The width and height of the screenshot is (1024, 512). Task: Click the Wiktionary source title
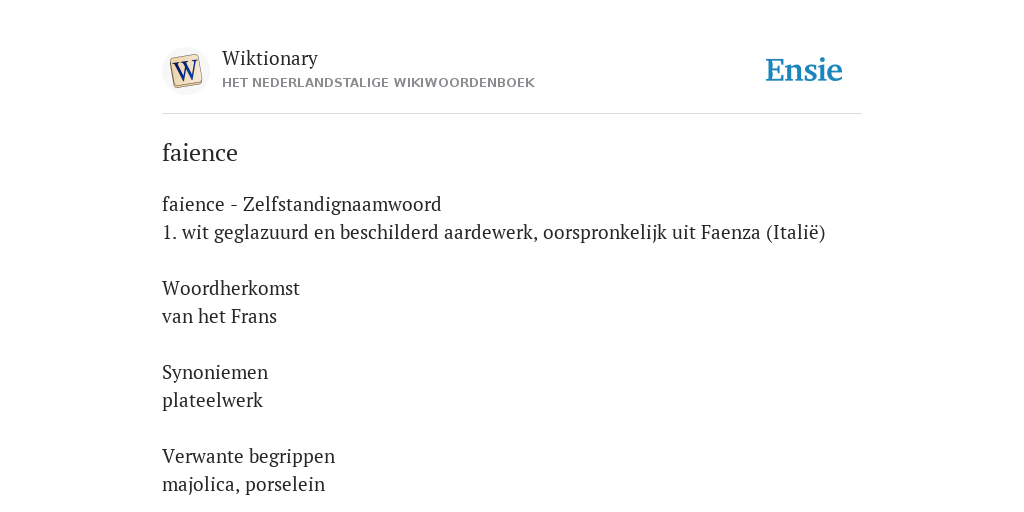270,58
